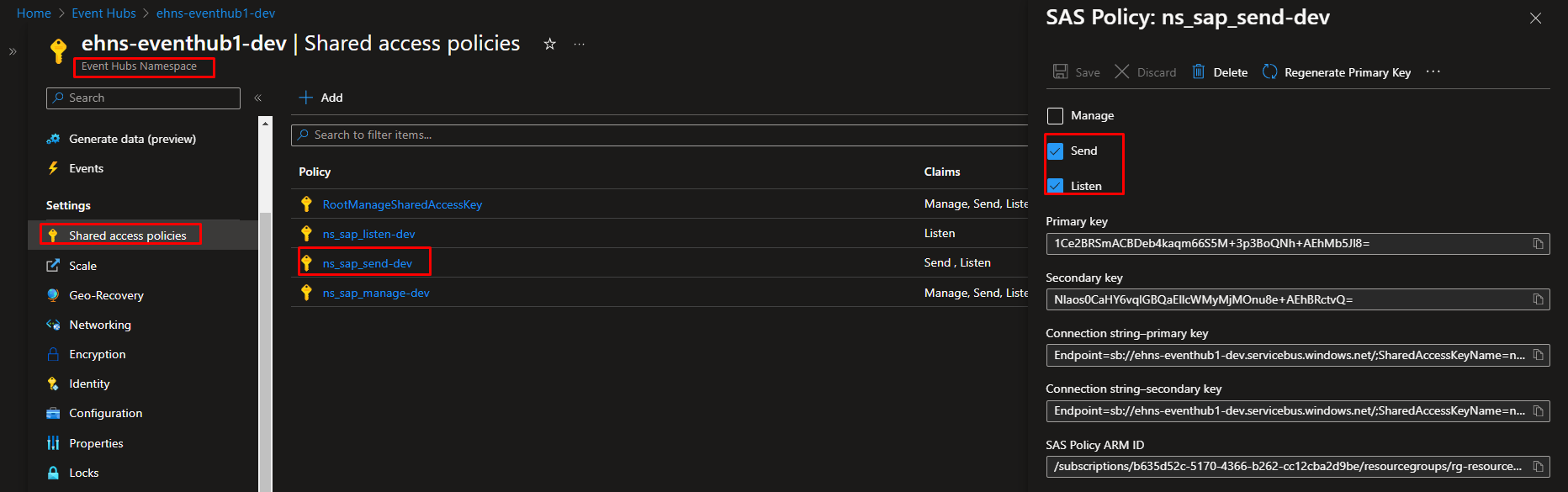Image resolution: width=1568 pixels, height=492 pixels.
Task: Sort by the Claims column header
Action: click(942, 172)
